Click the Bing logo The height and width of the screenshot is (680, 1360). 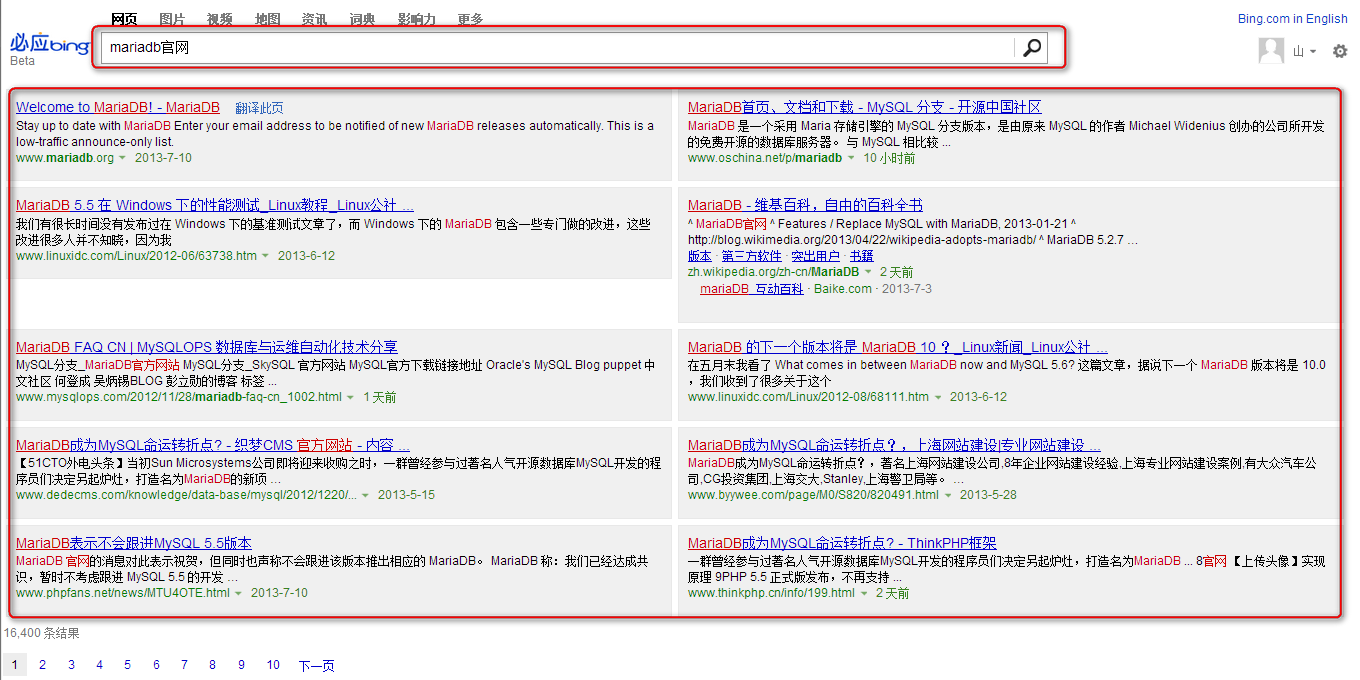49,44
